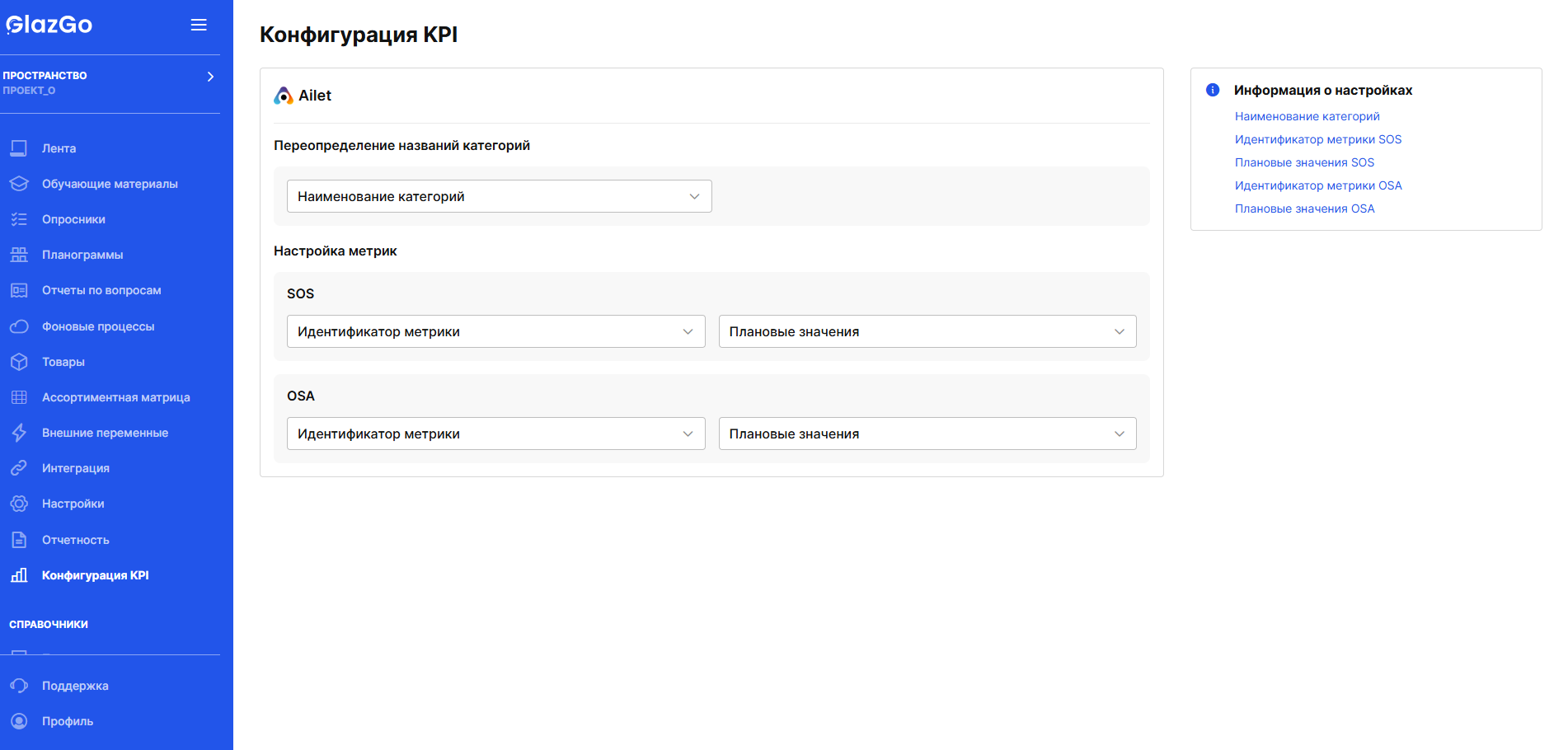The height and width of the screenshot is (750, 1568).
Task: Open Профиль in sidebar
Action: pyautogui.click(x=68, y=721)
